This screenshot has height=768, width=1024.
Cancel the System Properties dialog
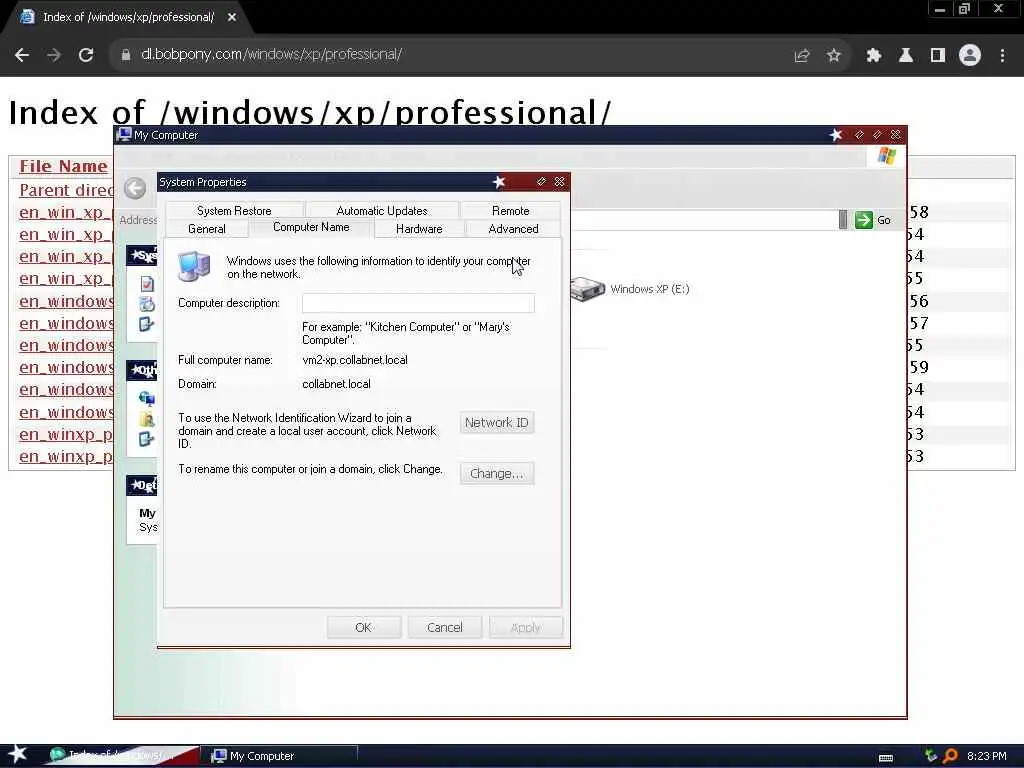pyautogui.click(x=445, y=628)
